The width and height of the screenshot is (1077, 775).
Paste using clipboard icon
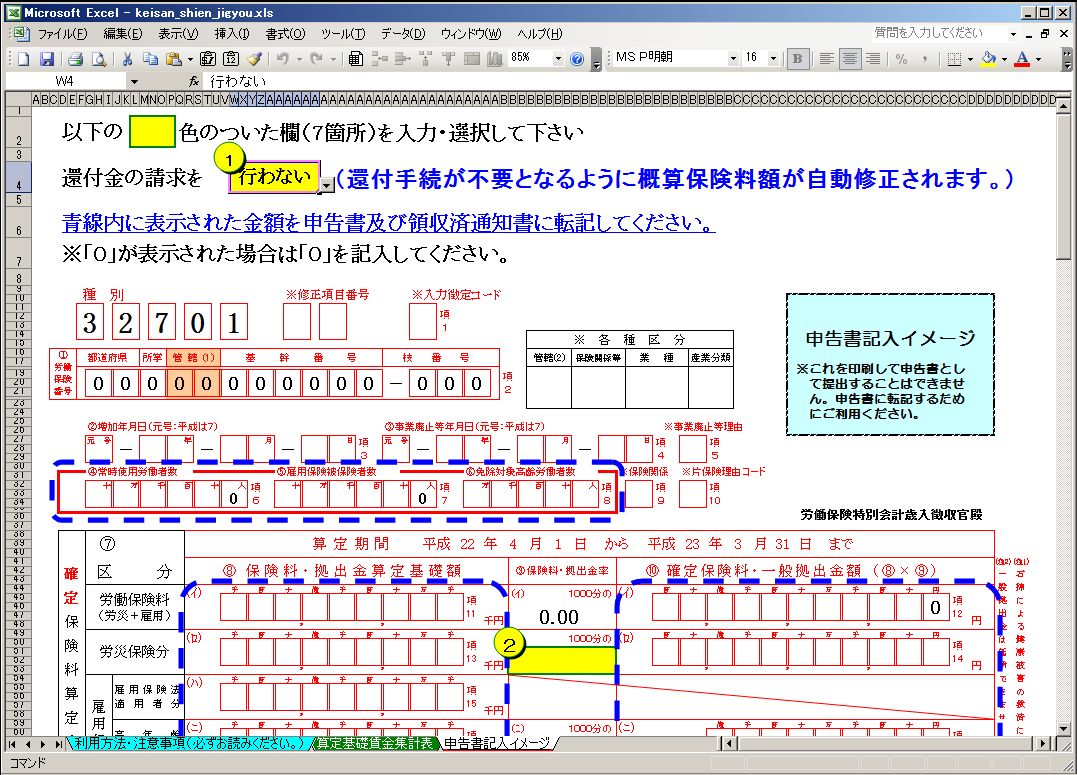174,58
